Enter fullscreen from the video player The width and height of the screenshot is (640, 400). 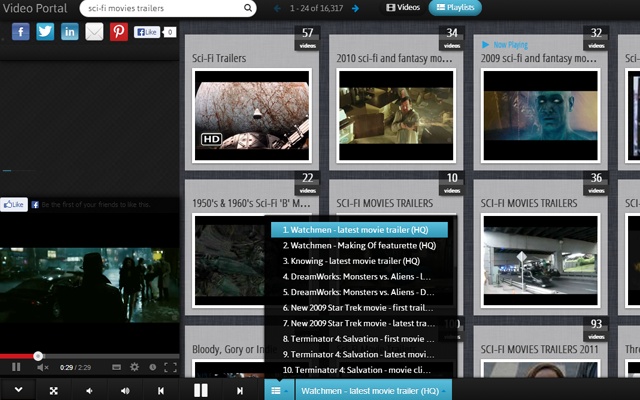170,367
